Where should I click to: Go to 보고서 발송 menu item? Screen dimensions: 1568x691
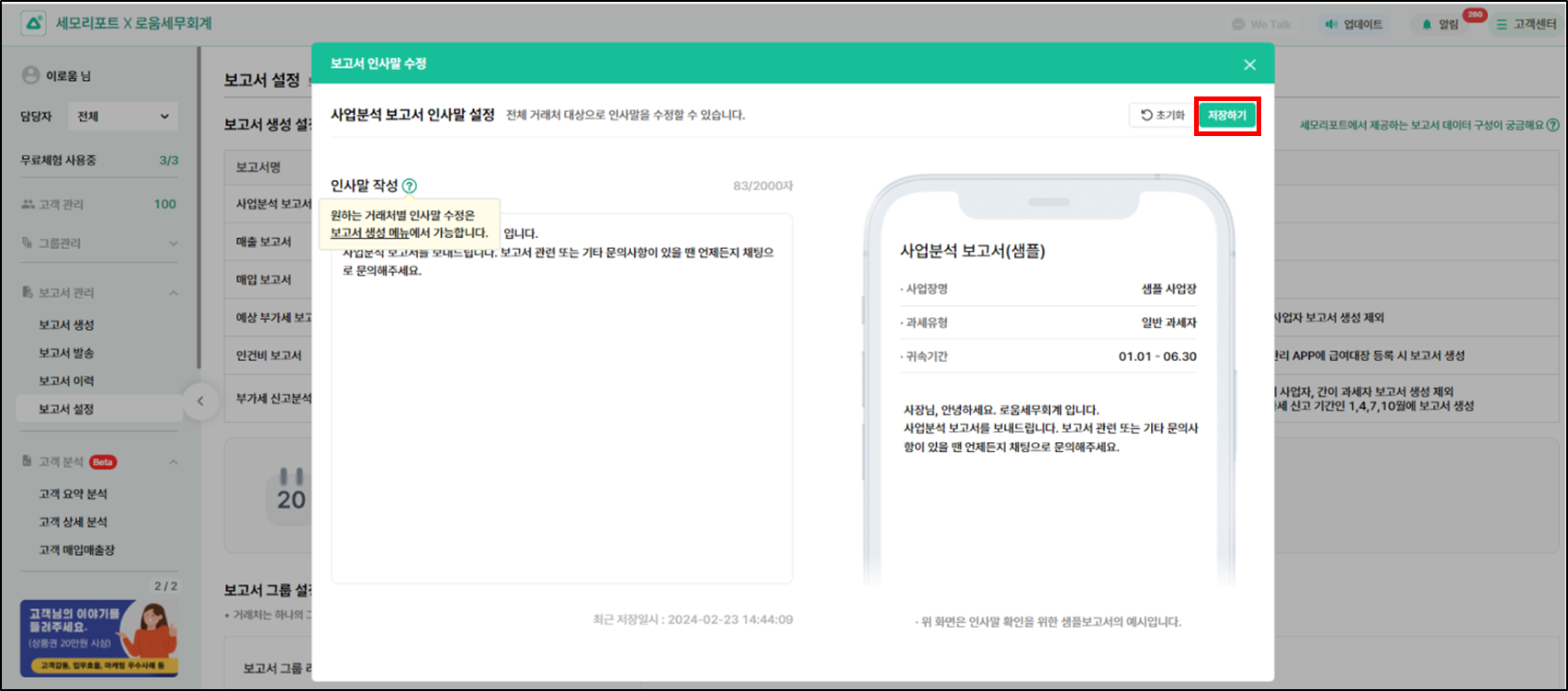(66, 353)
